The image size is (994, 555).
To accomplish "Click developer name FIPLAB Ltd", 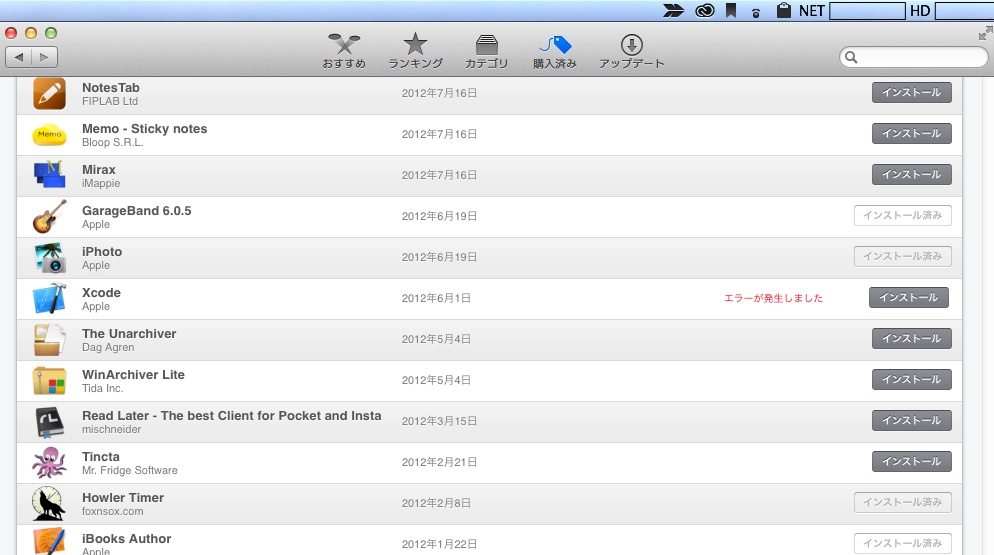I will pos(110,101).
